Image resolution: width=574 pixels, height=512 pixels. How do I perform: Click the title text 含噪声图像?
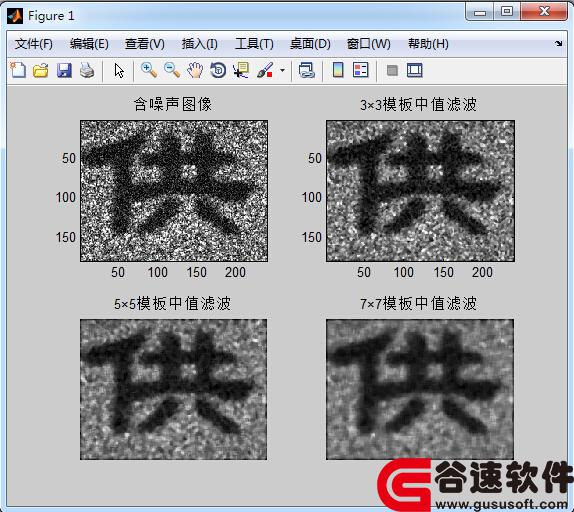click(x=173, y=104)
